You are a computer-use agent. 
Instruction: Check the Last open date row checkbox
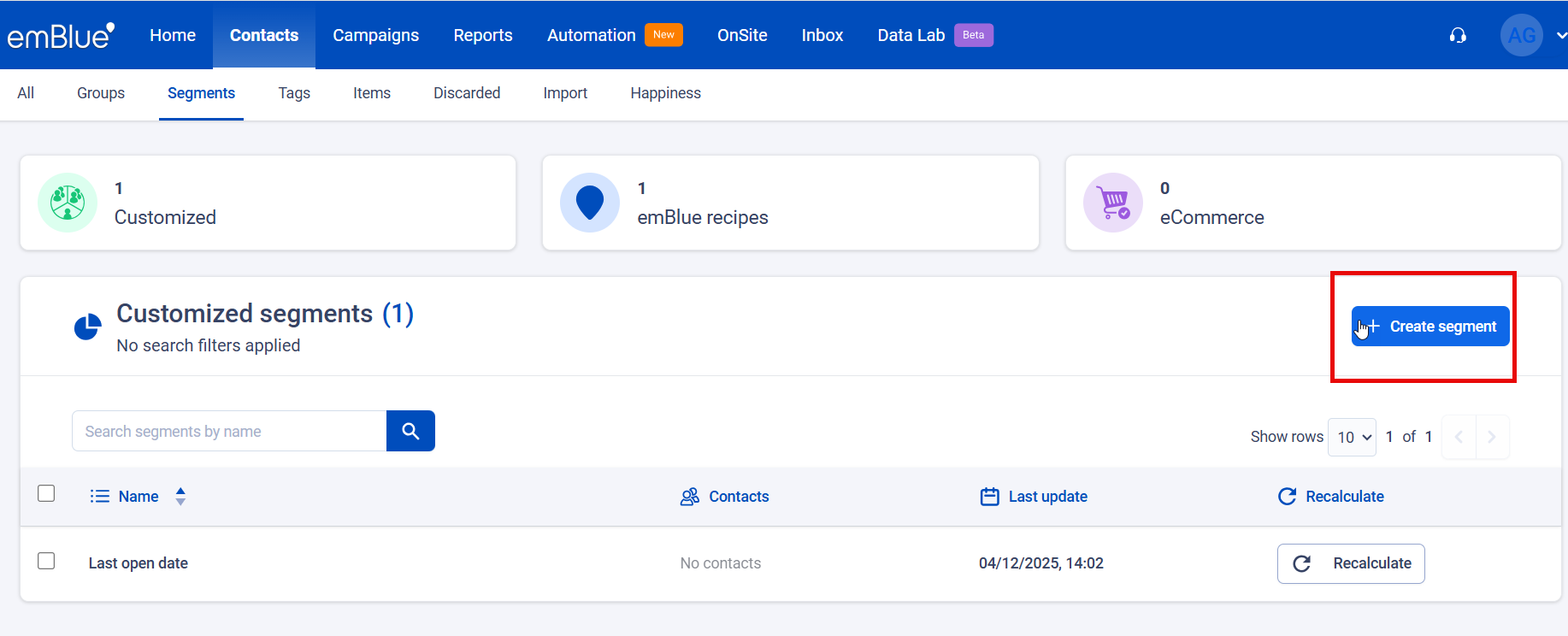coord(46,561)
